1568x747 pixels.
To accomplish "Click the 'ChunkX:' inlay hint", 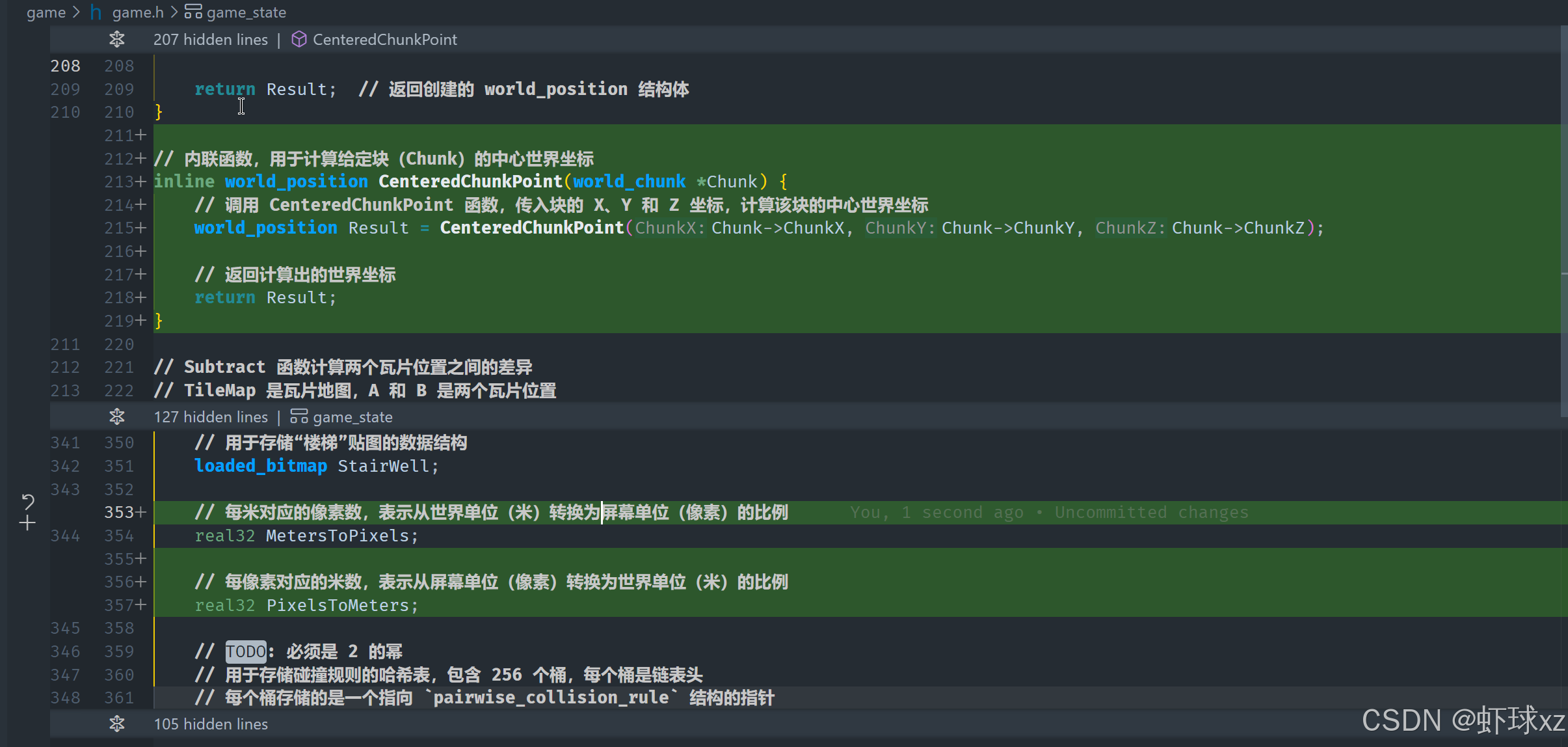I will [x=670, y=228].
